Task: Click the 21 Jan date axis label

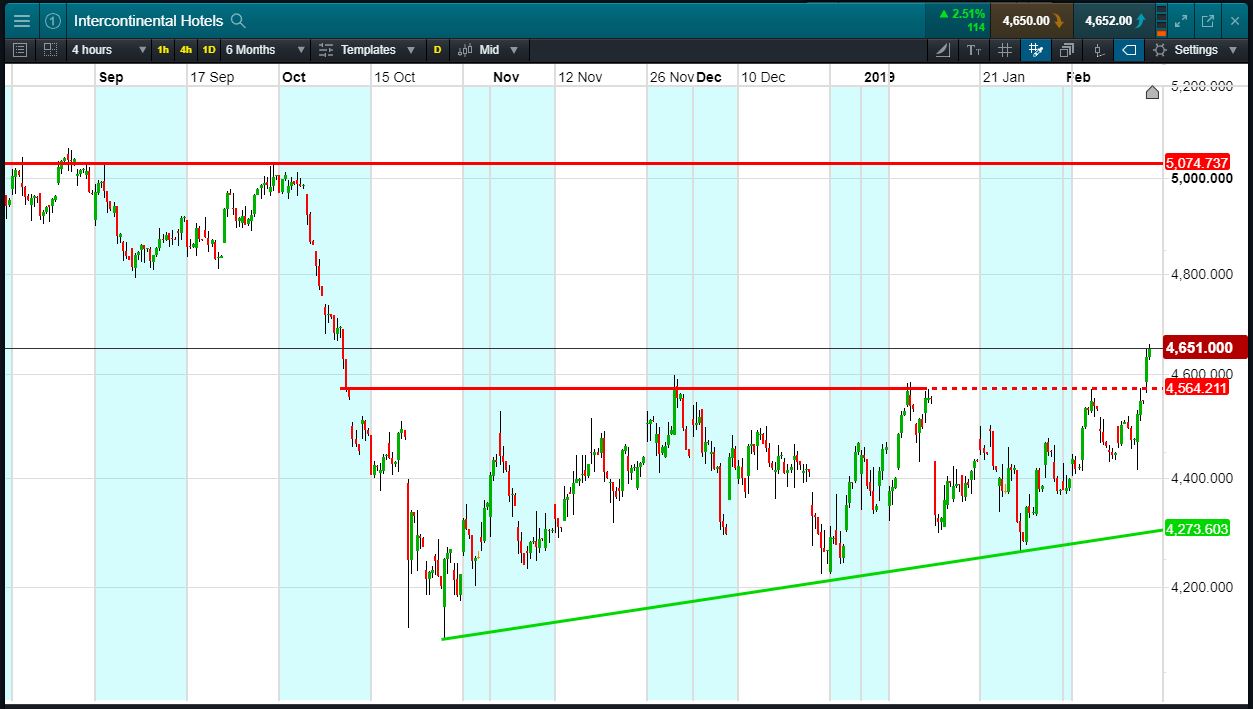Action: point(1004,77)
